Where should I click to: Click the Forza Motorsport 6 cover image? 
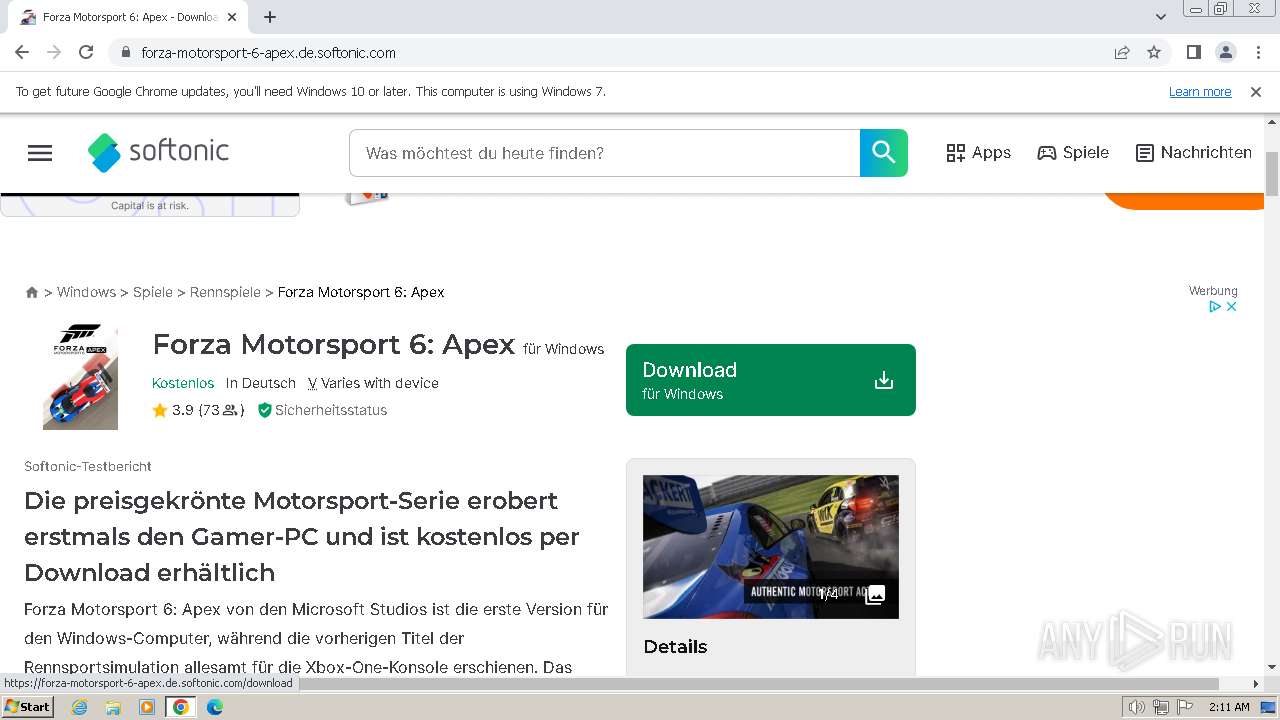click(80, 377)
